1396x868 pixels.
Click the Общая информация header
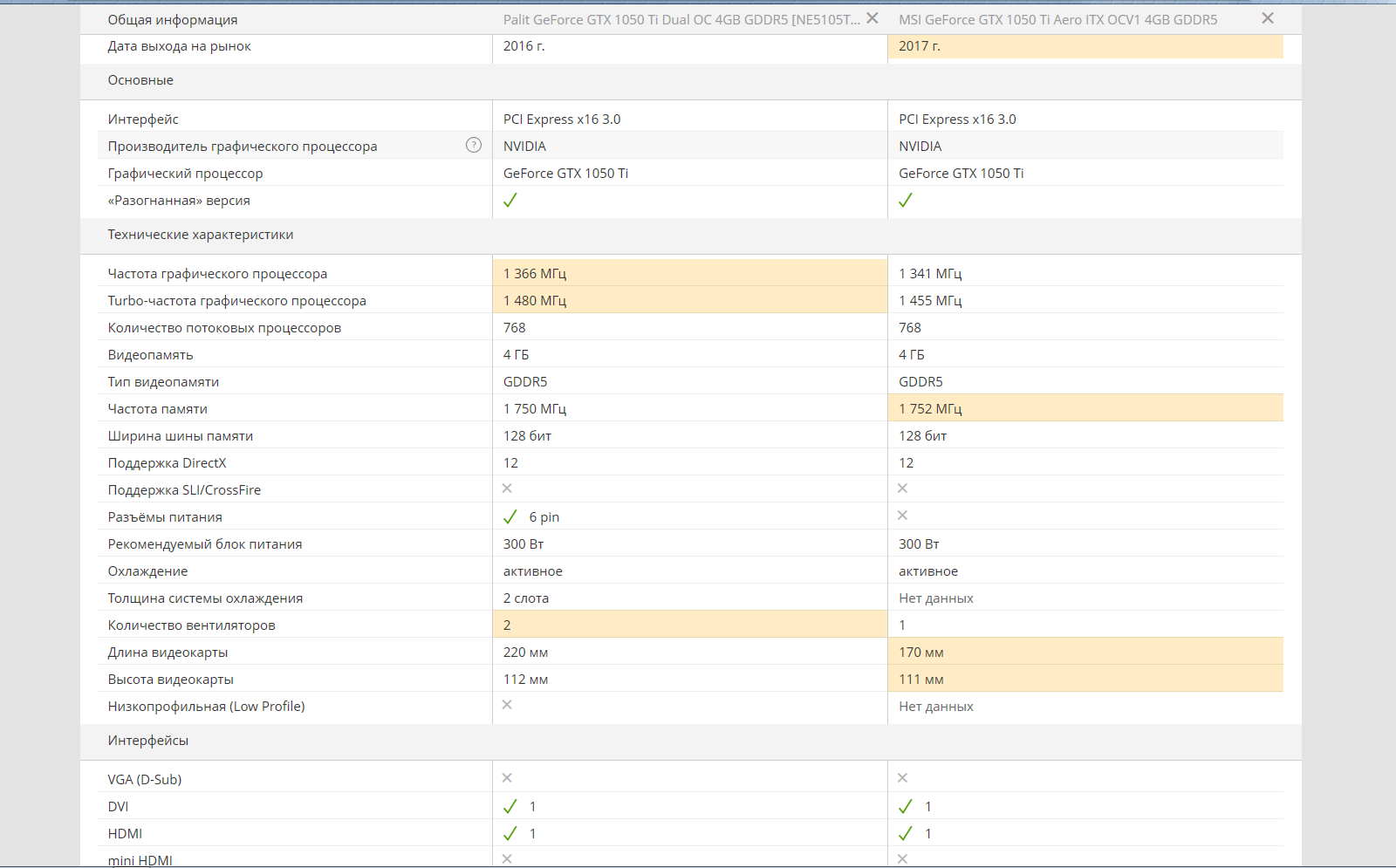(x=173, y=19)
